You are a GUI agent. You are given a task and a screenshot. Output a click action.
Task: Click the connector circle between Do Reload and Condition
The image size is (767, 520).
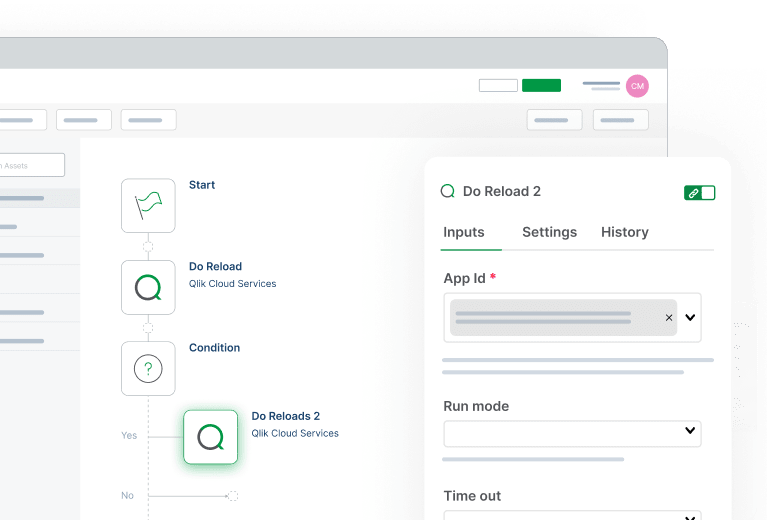pyautogui.click(x=148, y=328)
